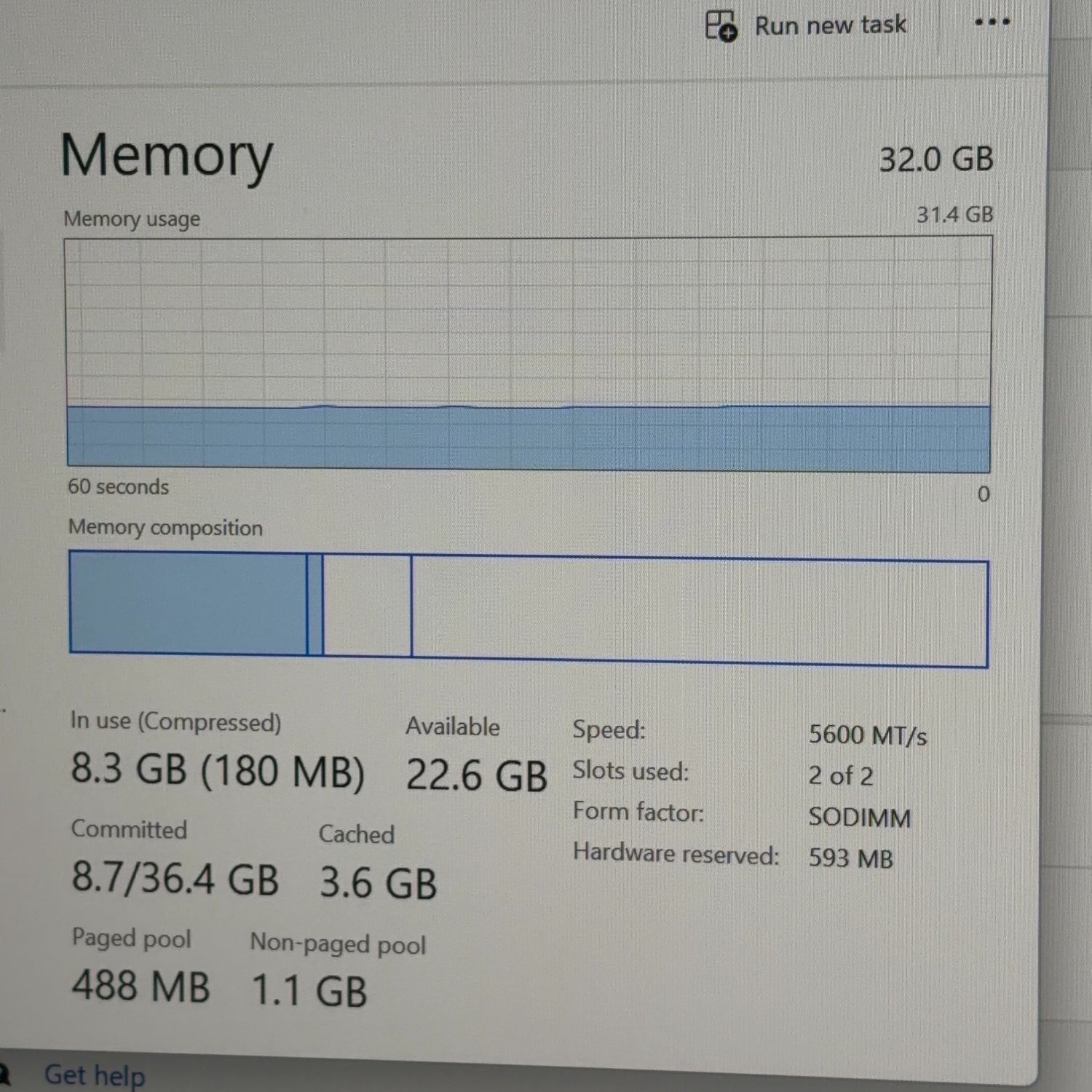Select the 3.6 GB cached value
Viewport: 1092px width, 1092px height.
[378, 883]
